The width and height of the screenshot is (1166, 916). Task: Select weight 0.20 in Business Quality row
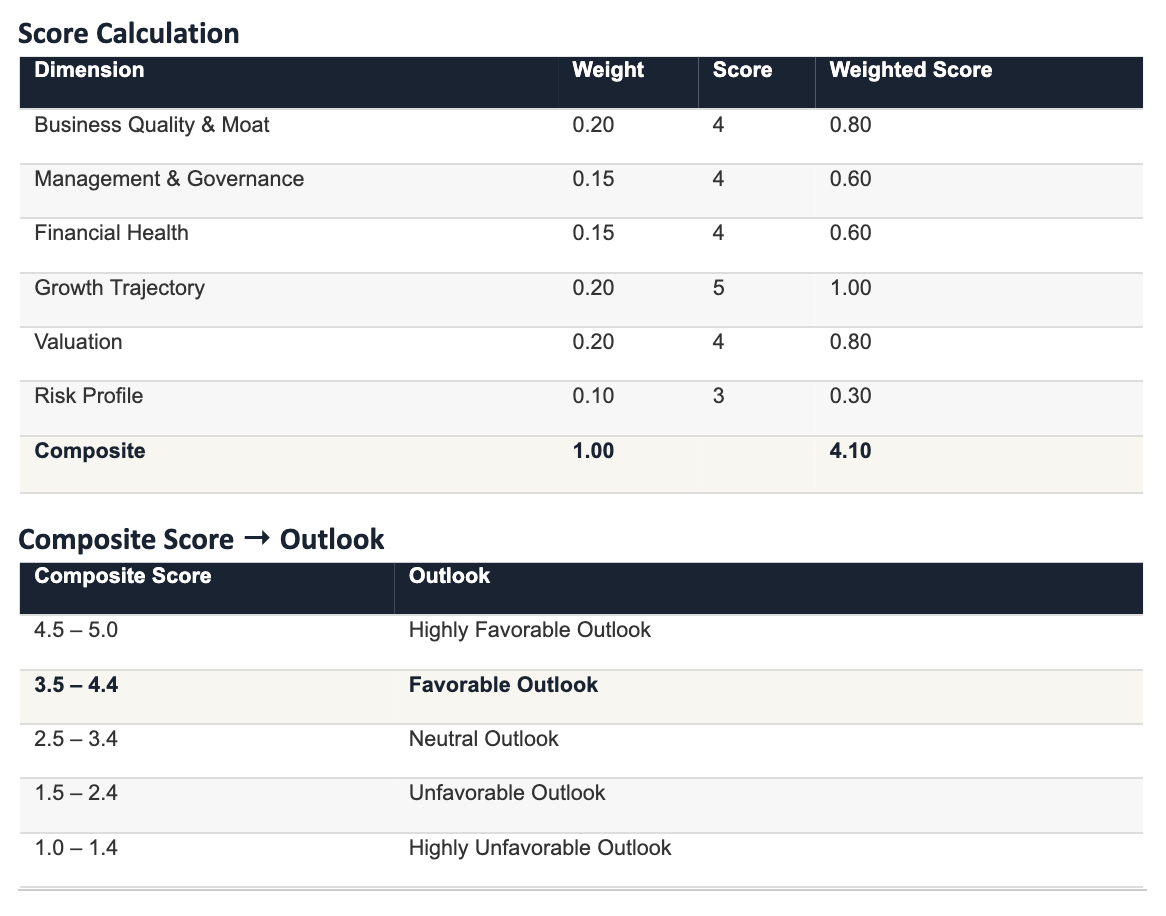pos(593,124)
